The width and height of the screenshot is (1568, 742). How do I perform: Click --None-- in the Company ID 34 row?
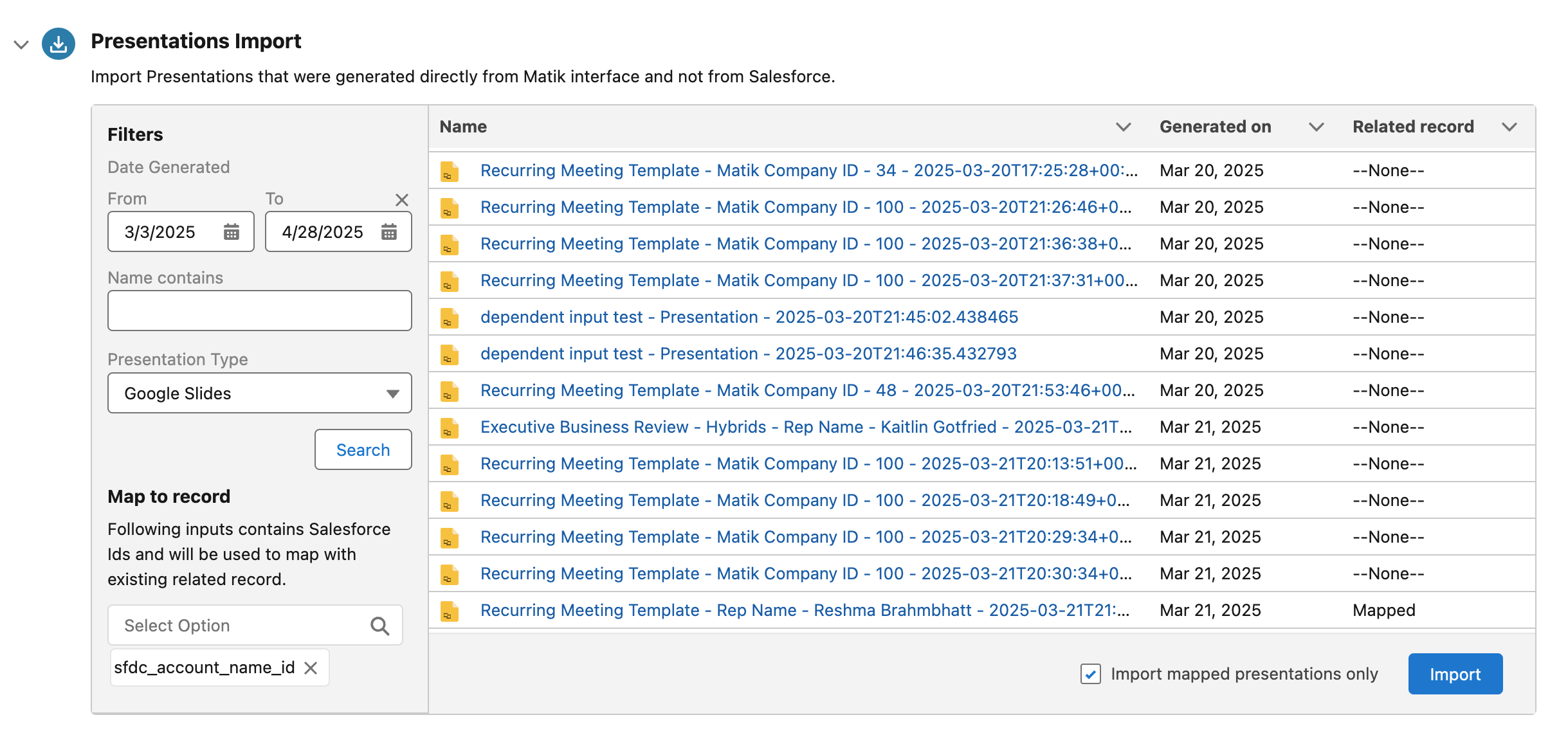[1389, 170]
